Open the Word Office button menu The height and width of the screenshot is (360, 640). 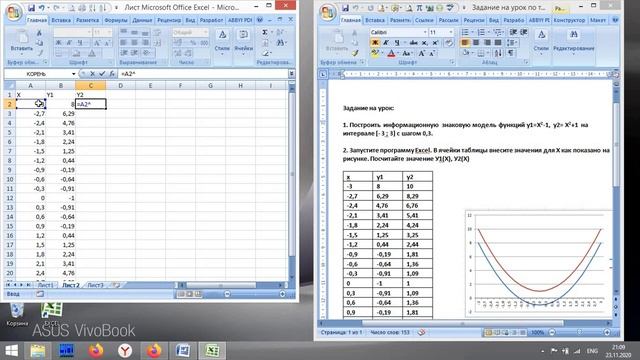point(327,12)
